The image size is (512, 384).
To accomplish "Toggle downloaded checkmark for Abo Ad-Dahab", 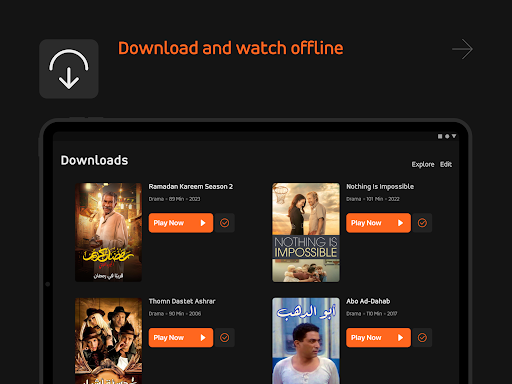I will coord(422,337).
